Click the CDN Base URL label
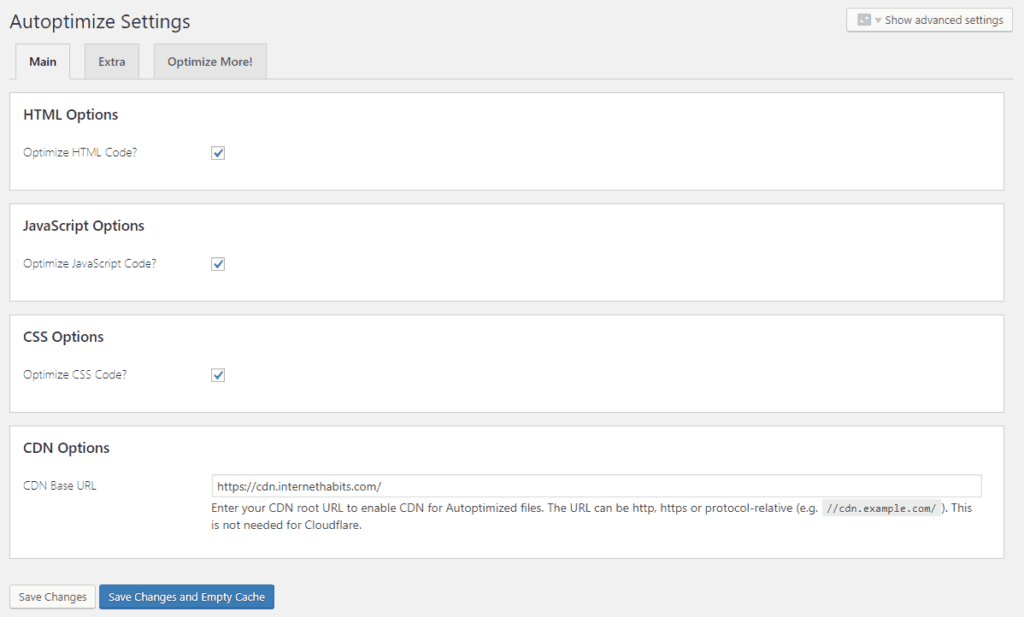The image size is (1024, 617). click(x=60, y=486)
